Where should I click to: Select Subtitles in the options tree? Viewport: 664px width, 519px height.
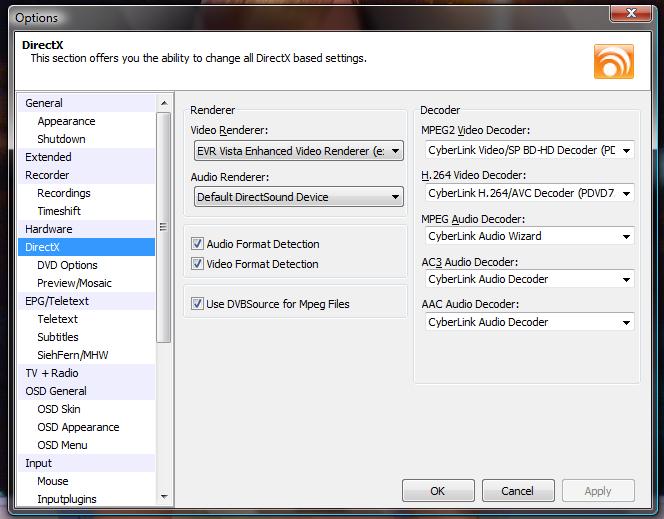[86, 337]
